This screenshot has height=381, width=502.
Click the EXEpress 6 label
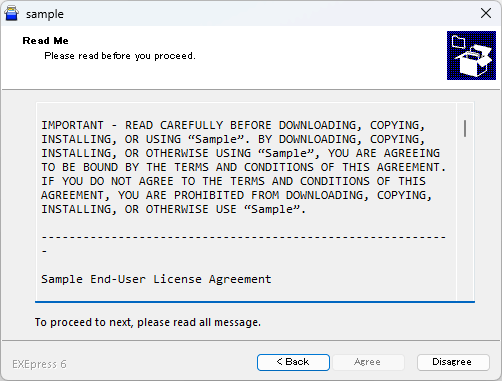tap(39, 364)
